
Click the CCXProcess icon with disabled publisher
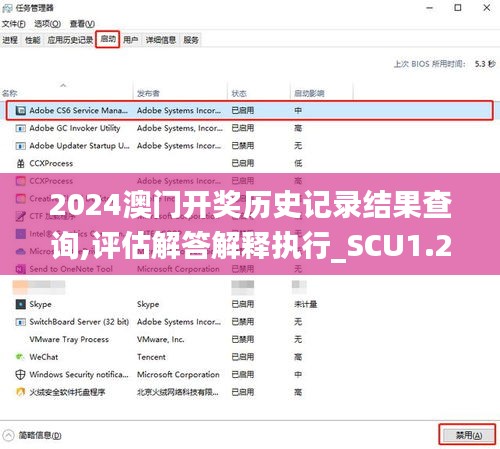(21, 163)
